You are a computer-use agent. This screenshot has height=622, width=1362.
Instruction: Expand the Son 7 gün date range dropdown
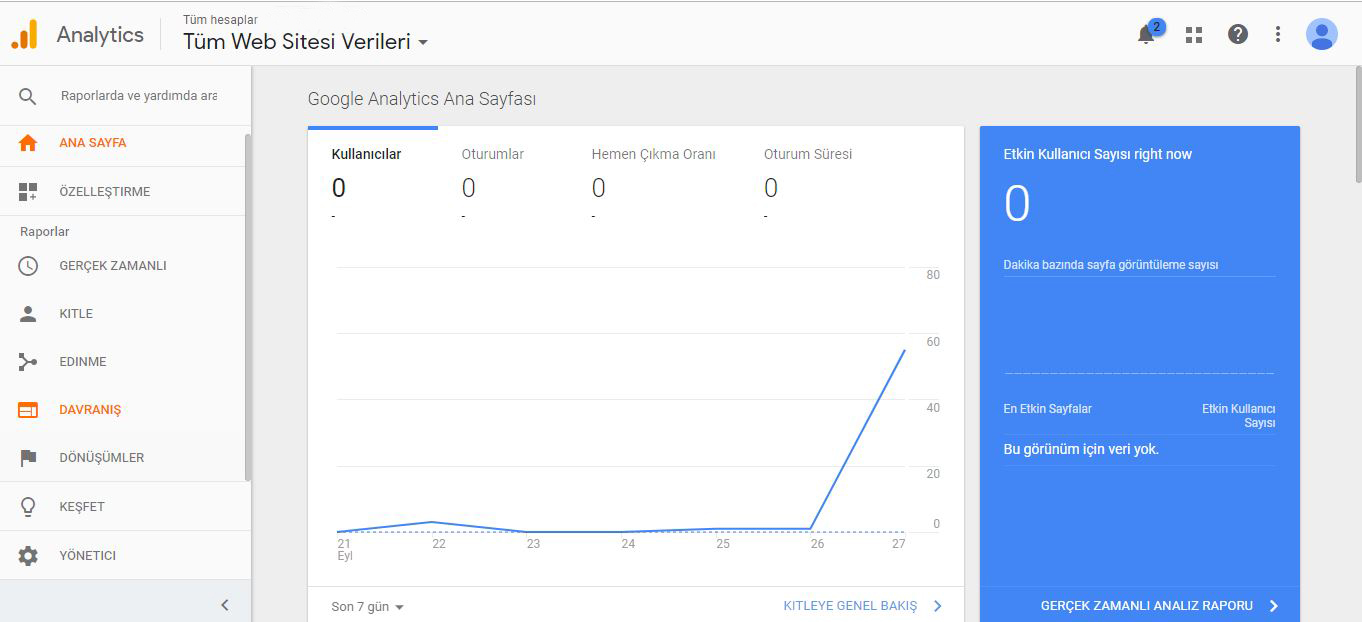tap(367, 607)
